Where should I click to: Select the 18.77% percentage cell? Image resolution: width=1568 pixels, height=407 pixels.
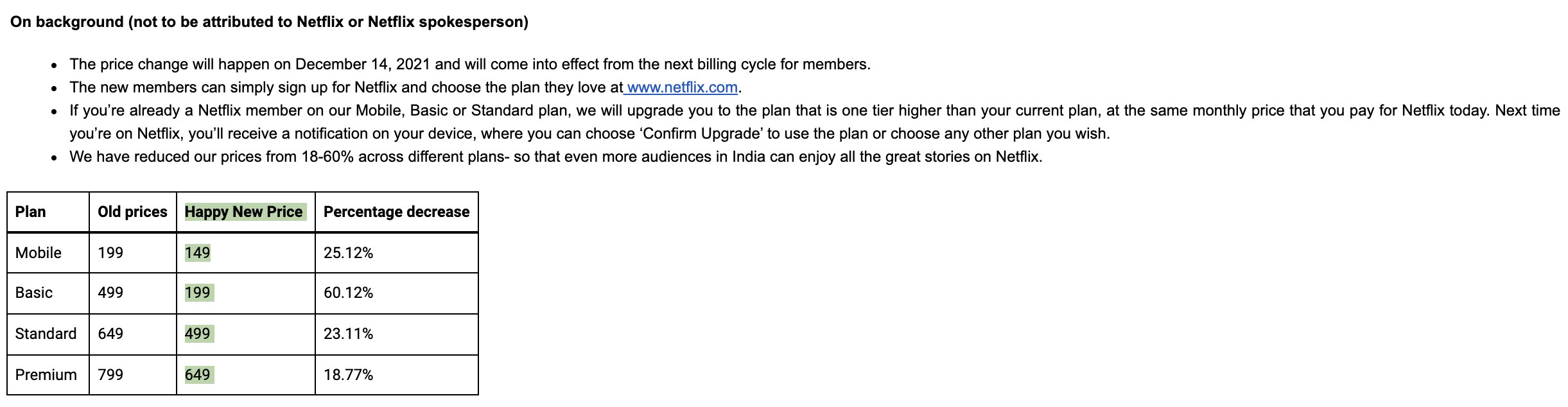point(348,375)
